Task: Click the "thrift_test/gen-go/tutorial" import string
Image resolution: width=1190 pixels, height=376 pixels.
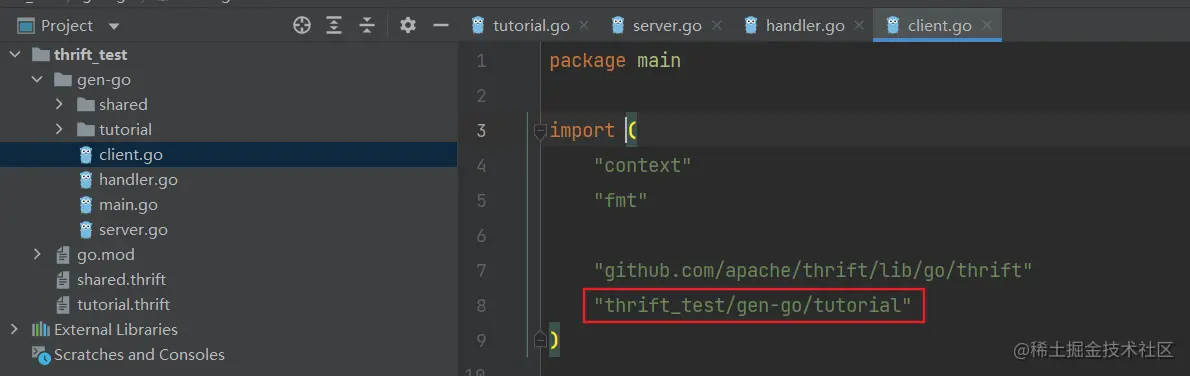Action: point(753,305)
